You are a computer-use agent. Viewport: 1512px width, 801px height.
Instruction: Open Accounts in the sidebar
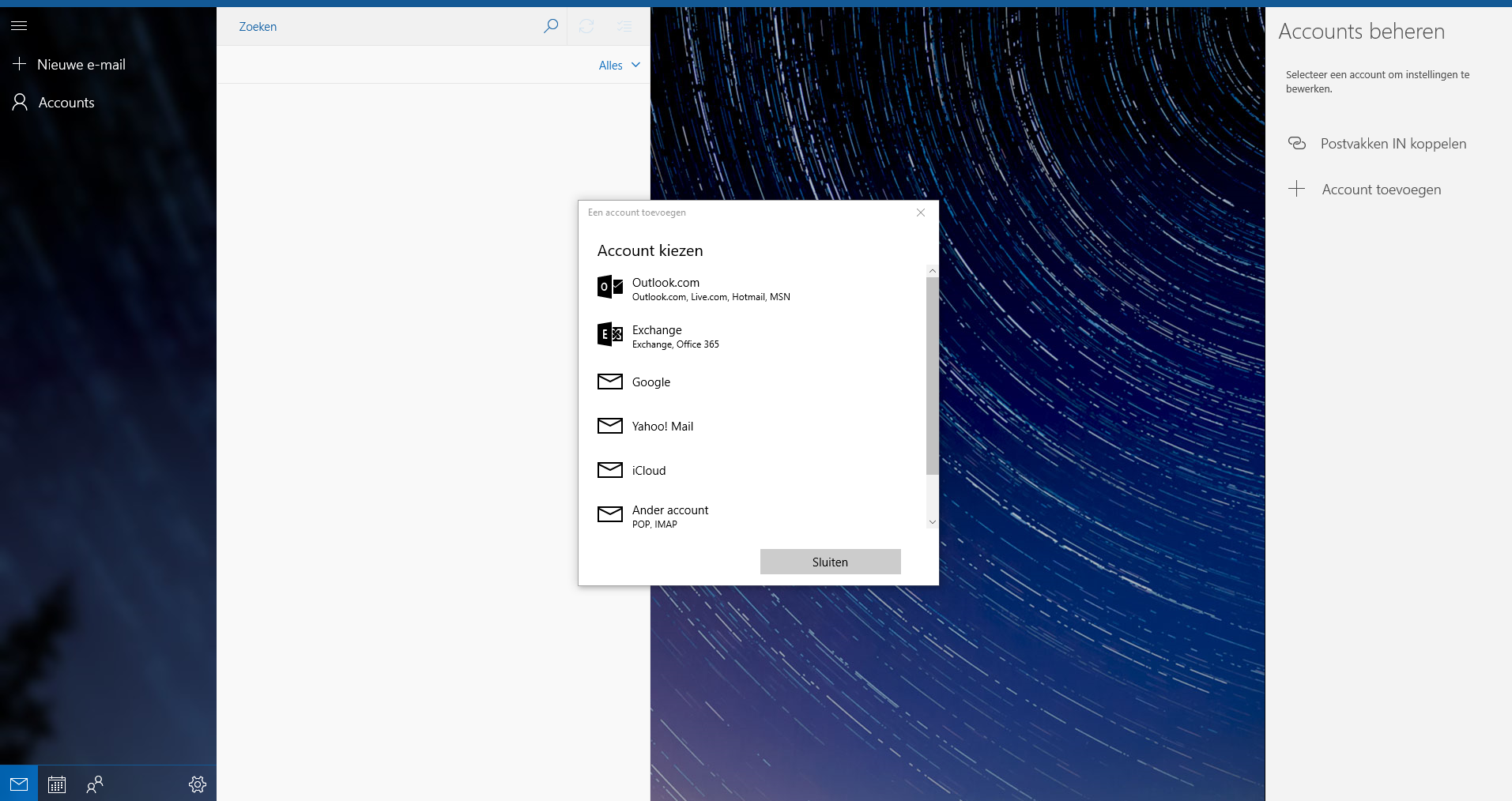pyautogui.click(x=108, y=103)
